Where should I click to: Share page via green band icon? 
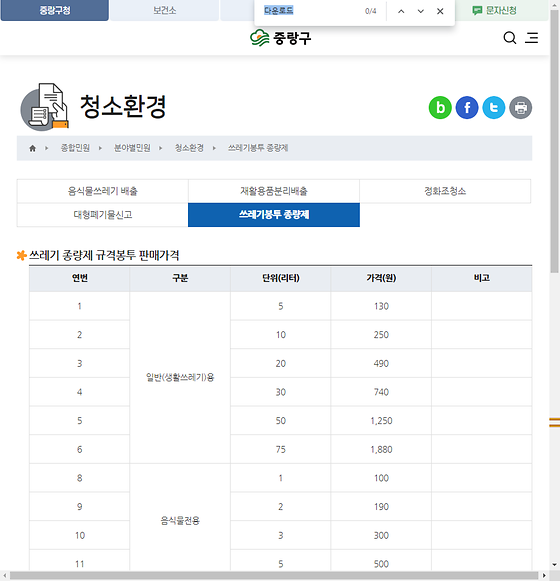(440, 108)
